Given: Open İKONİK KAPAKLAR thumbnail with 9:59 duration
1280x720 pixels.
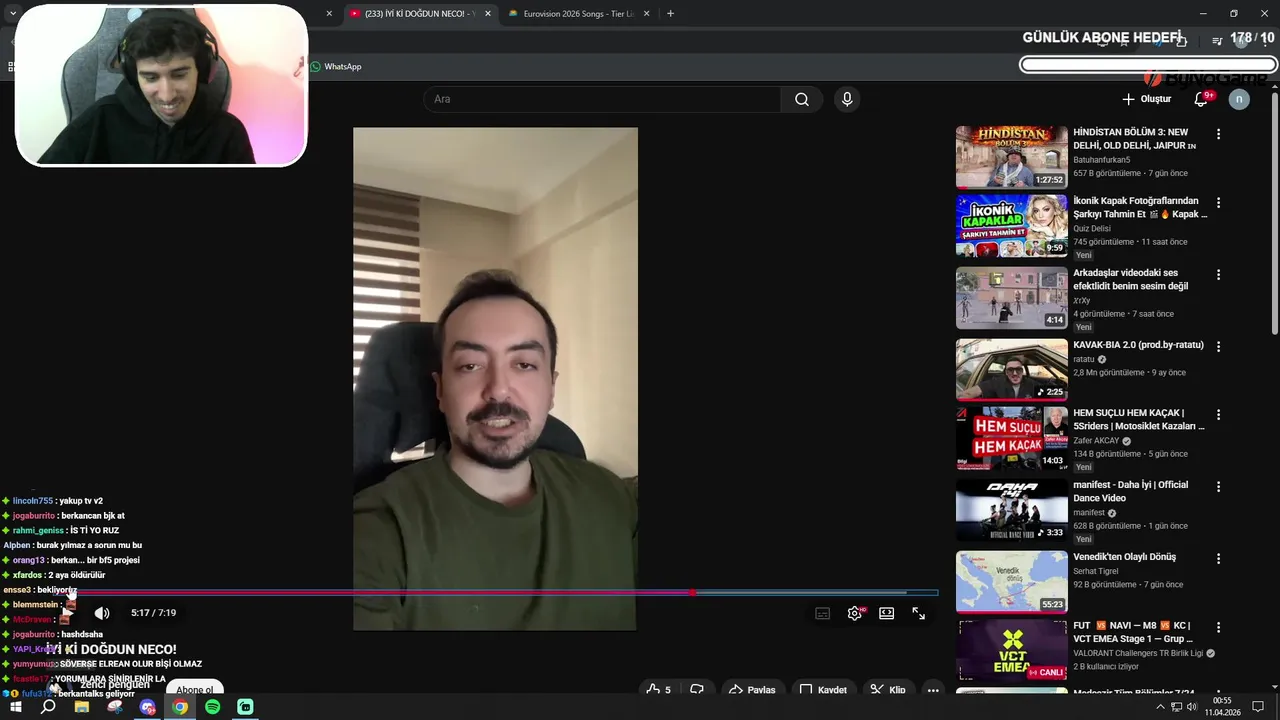Looking at the screenshot, I should click(x=1012, y=226).
